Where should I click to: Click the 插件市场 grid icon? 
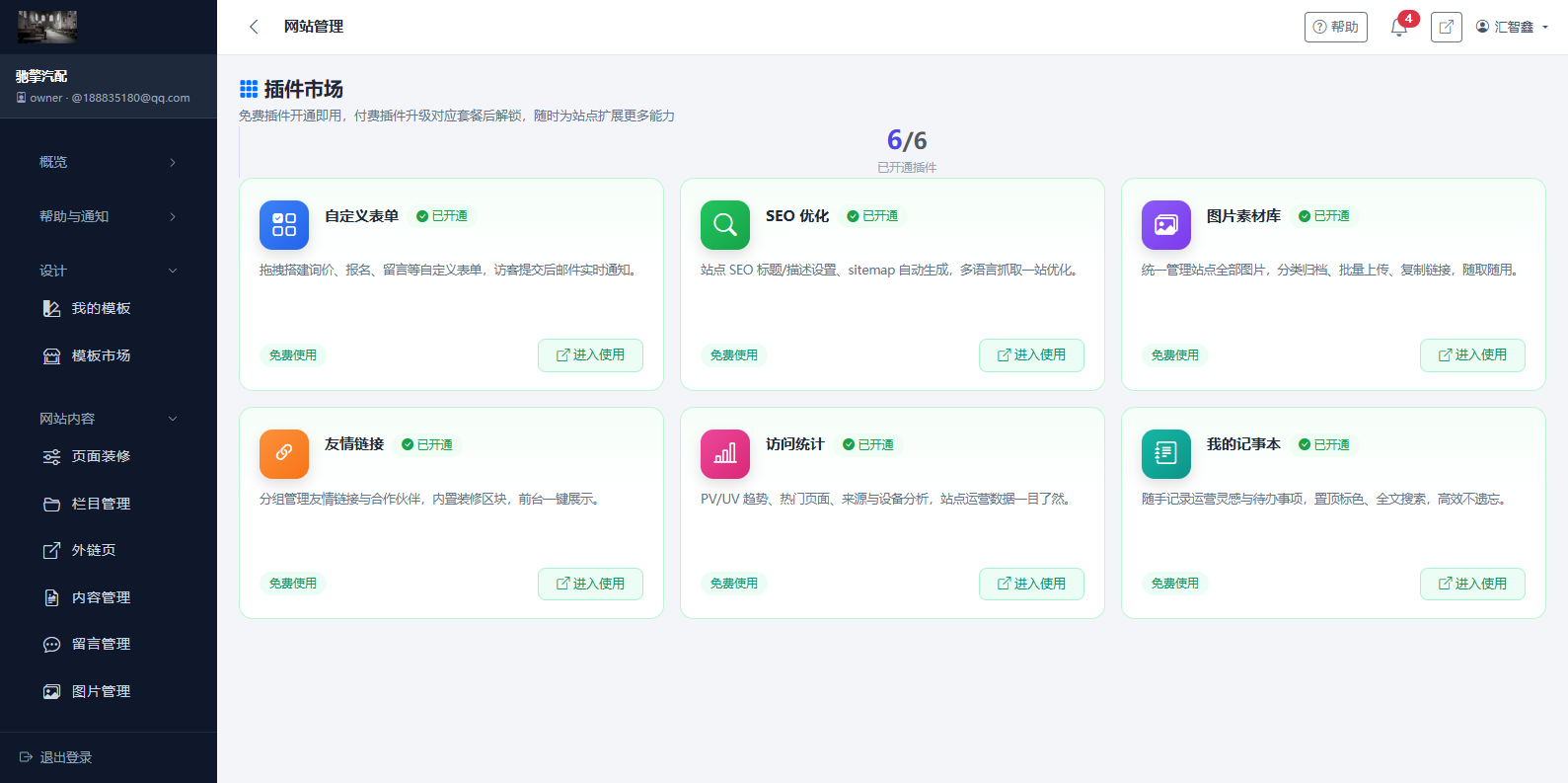pos(249,89)
